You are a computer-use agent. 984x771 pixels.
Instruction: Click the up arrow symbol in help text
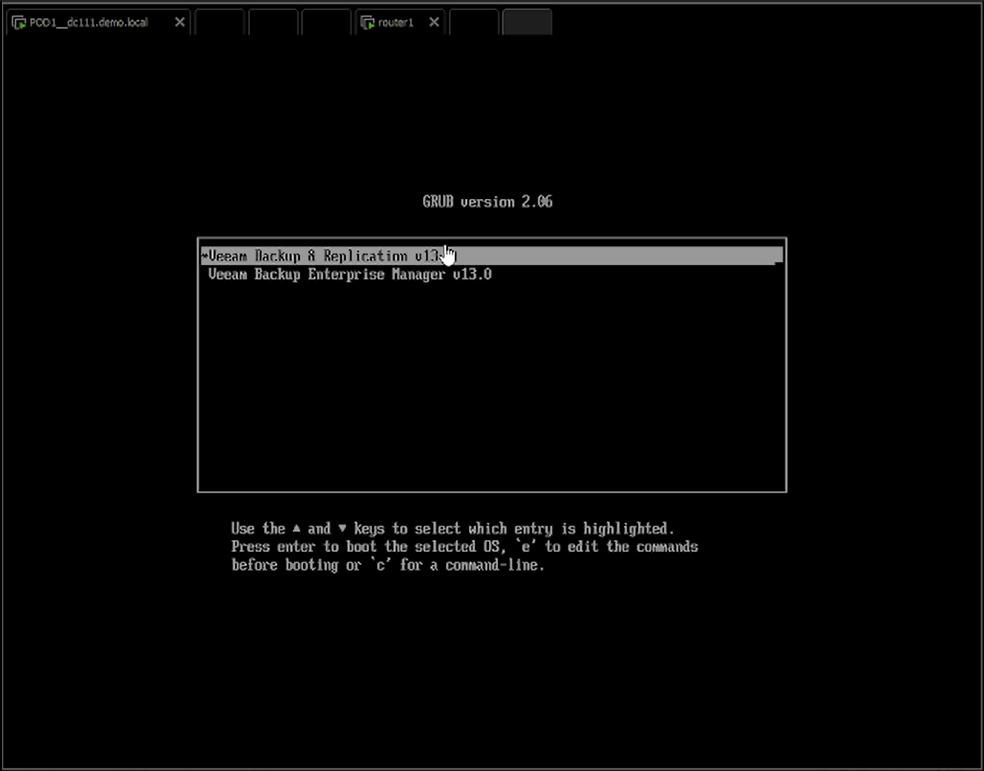click(x=297, y=528)
